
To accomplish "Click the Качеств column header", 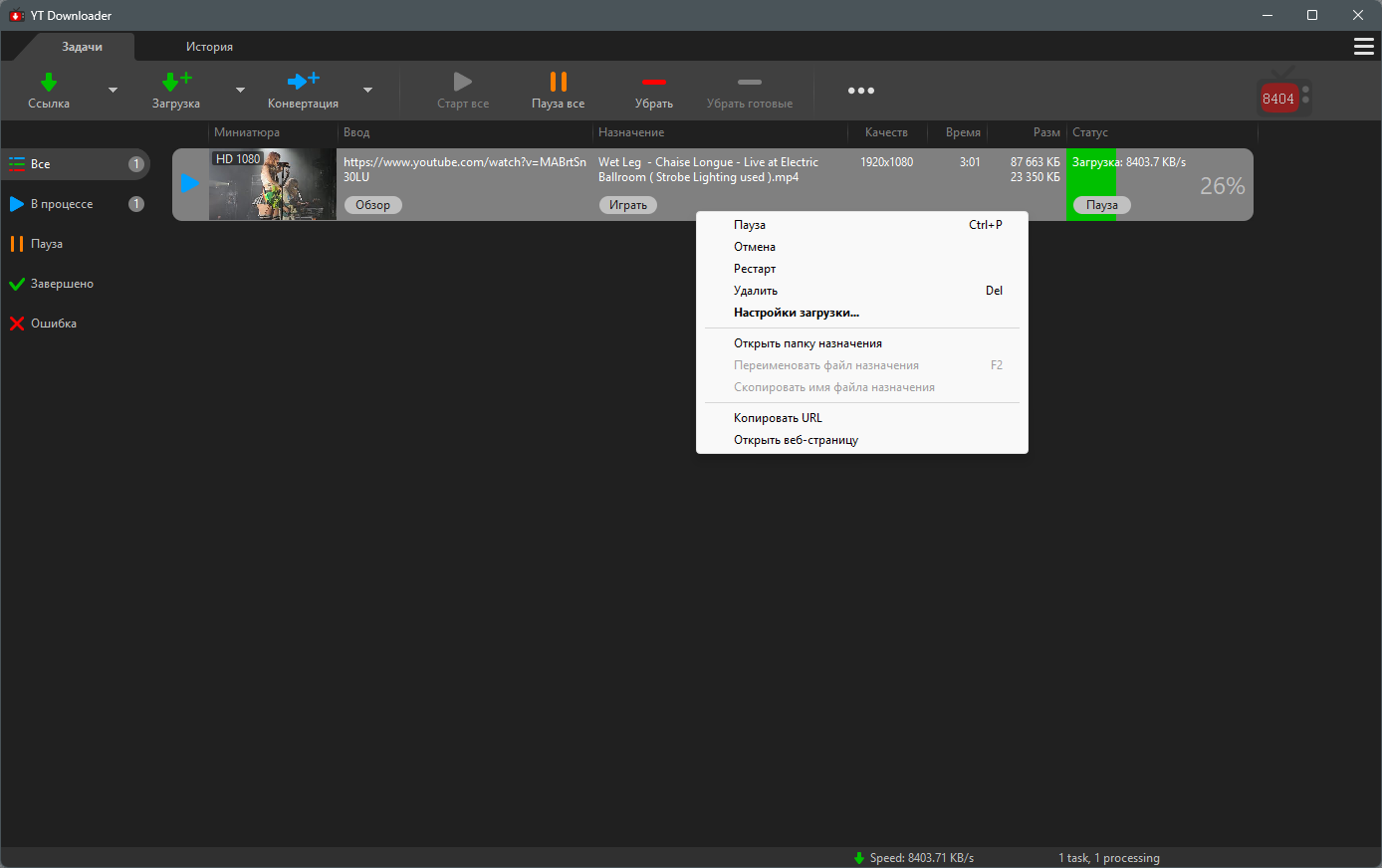I will point(886,132).
